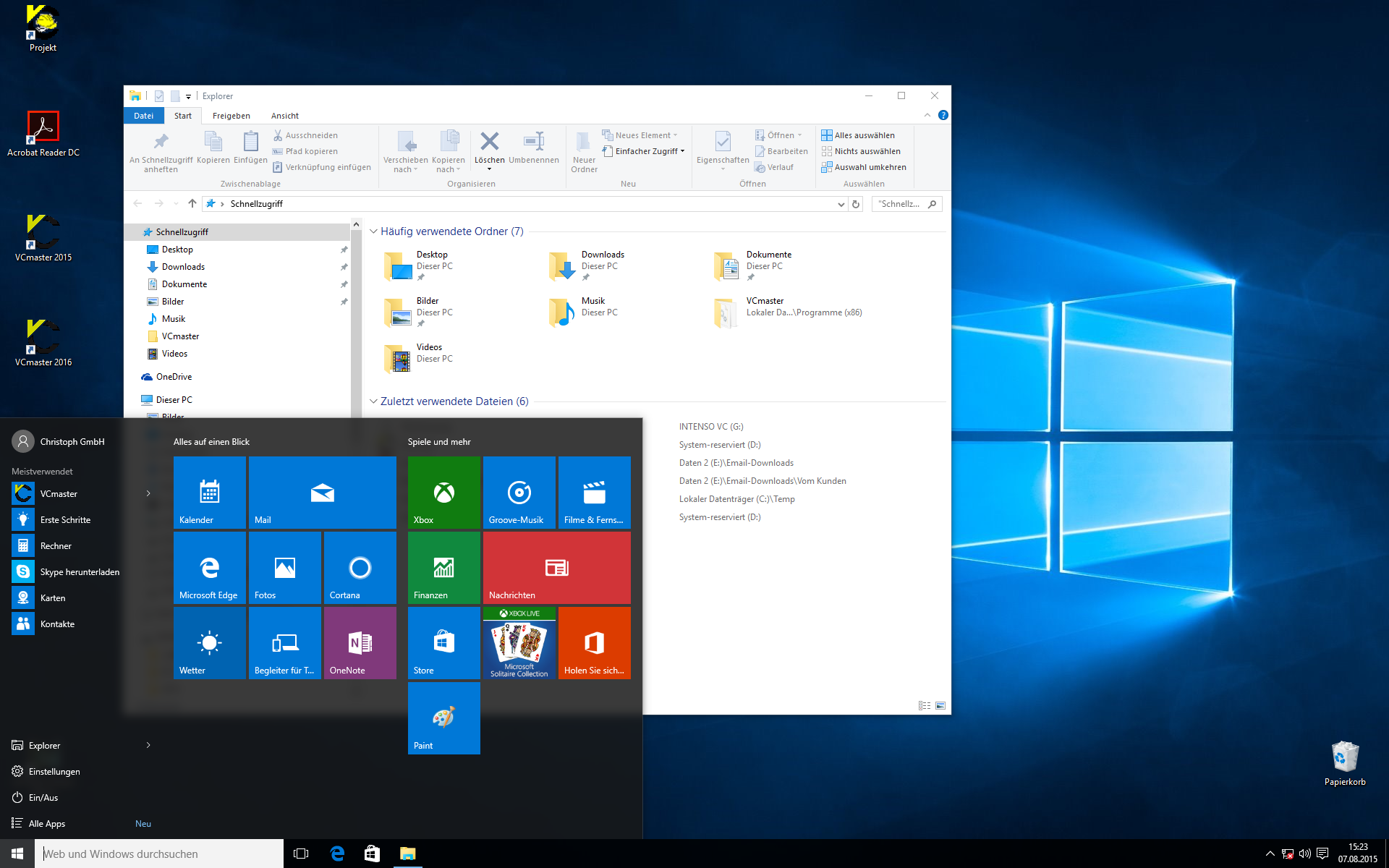This screenshot has height=868, width=1389.
Task: Open the Groove-Musik tile
Action: point(519,493)
